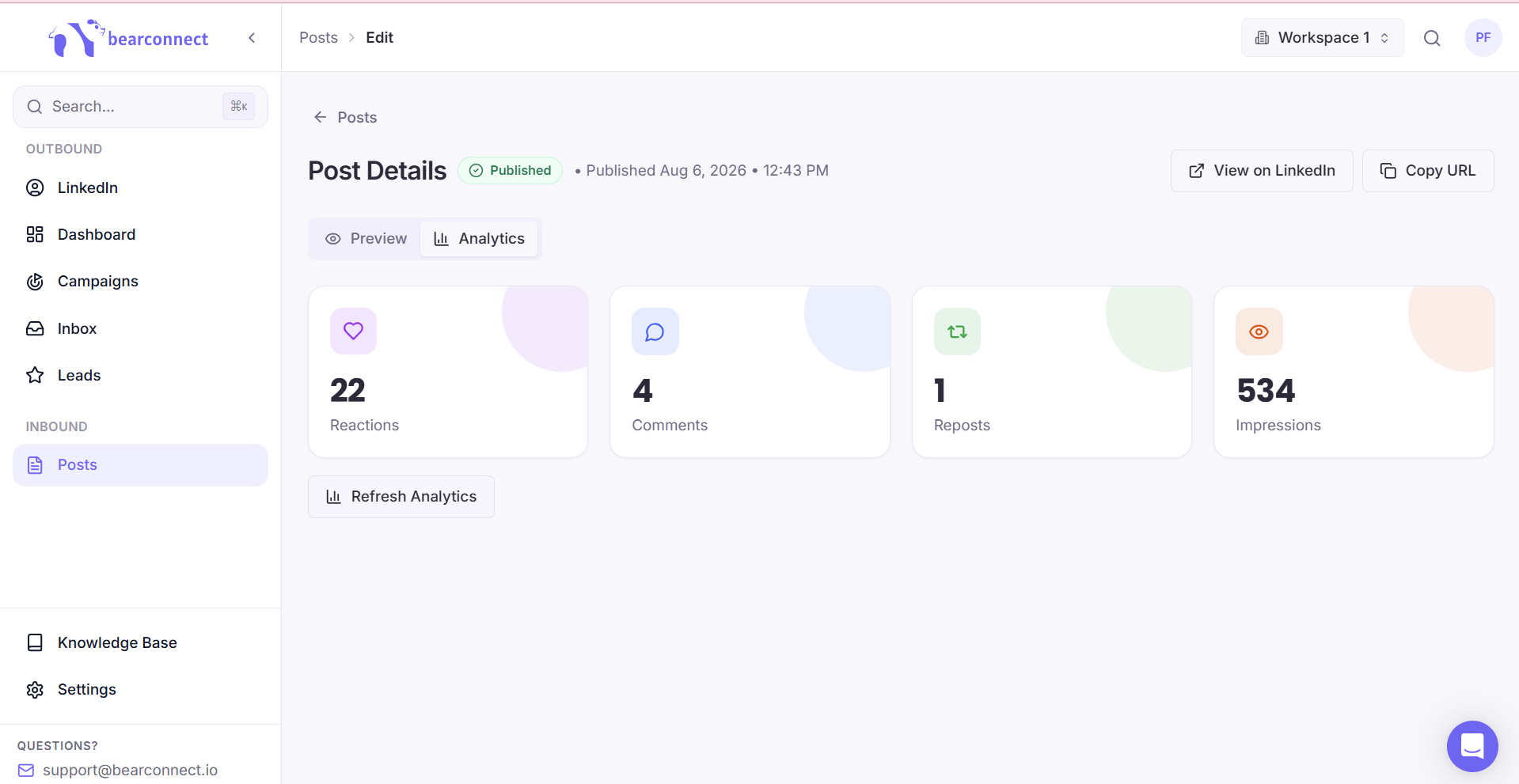Click the Reposts arrows icon
Image resolution: width=1519 pixels, height=784 pixels.
click(957, 331)
